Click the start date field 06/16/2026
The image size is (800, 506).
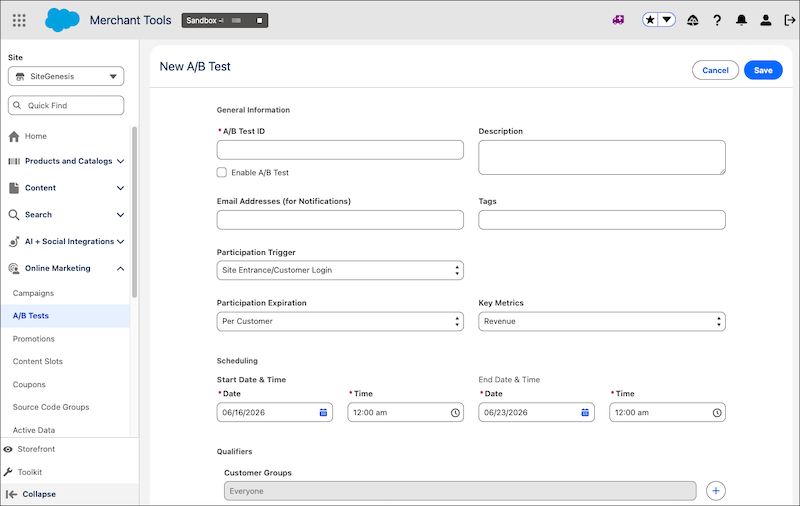point(274,412)
